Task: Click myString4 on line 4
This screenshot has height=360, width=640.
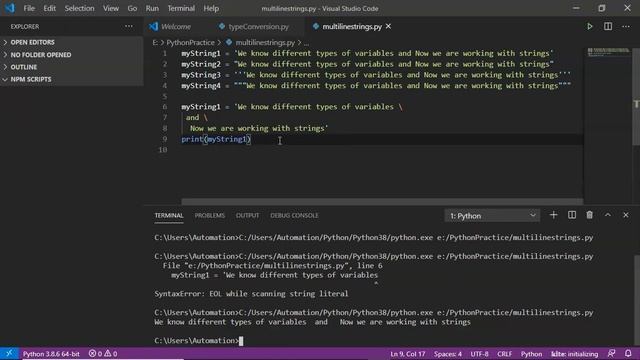Action: click(200, 86)
